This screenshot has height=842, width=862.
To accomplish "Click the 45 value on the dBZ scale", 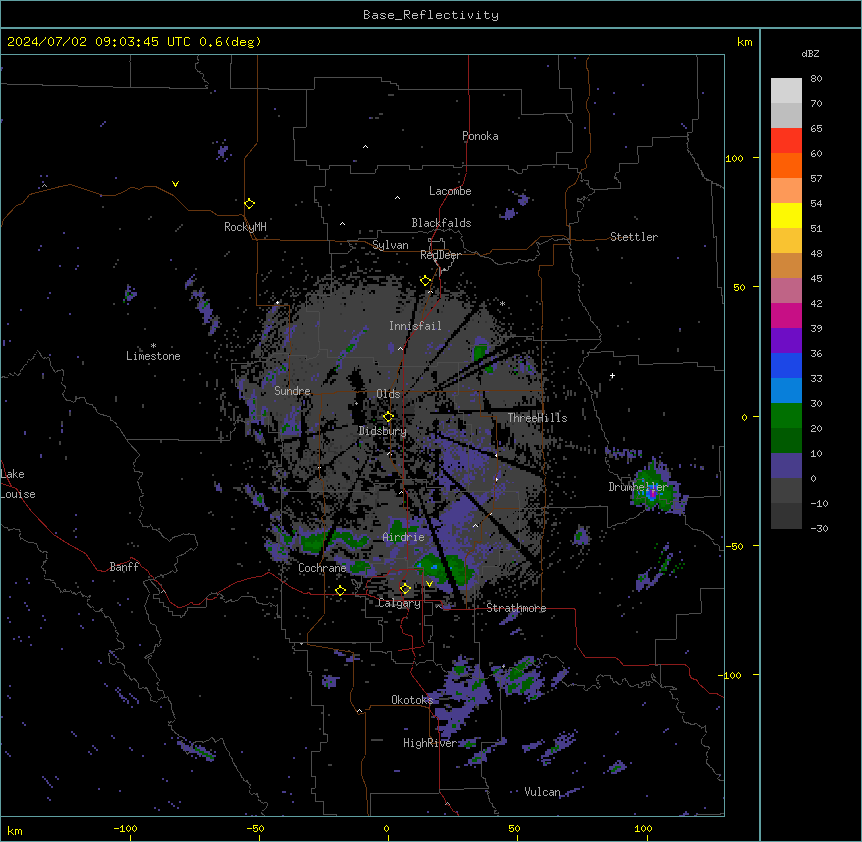I will [x=816, y=279].
